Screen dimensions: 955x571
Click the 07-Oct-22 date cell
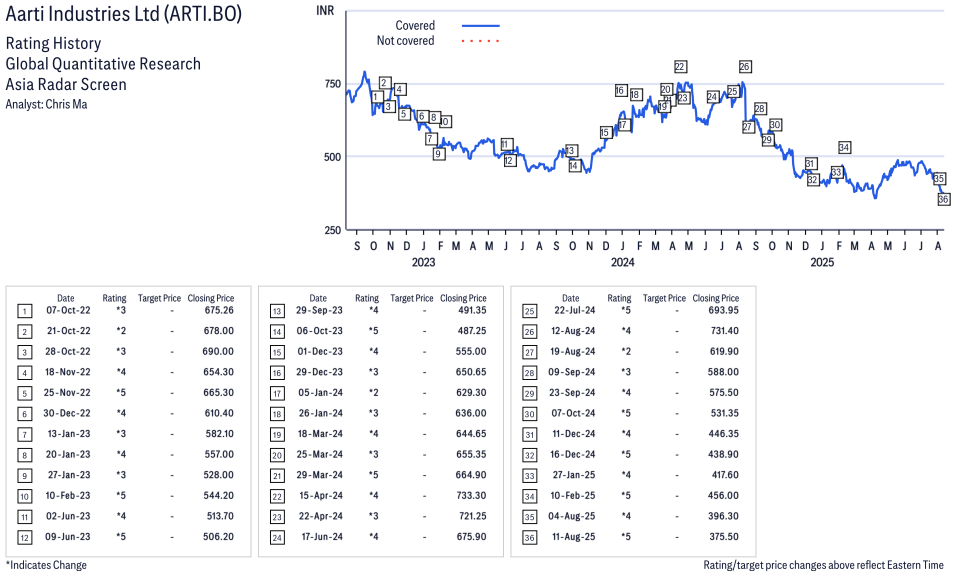(x=68, y=310)
